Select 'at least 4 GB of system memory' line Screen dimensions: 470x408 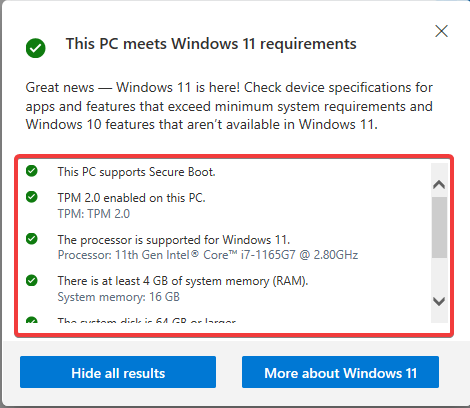183,281
